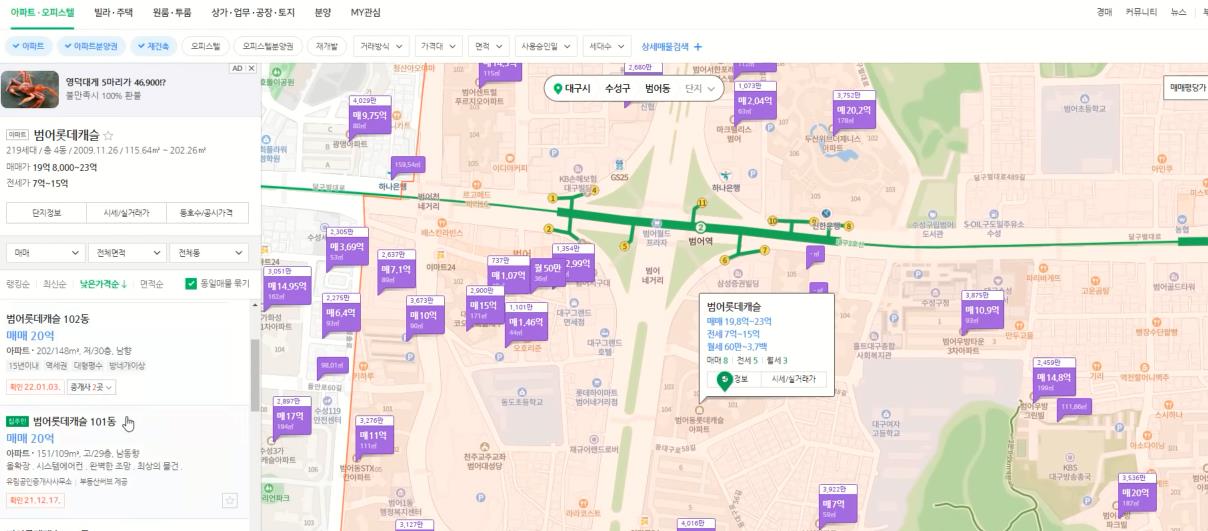Toggle the 아파트 filter chip
Viewport: 1208px width, 531px height.
tap(29, 46)
